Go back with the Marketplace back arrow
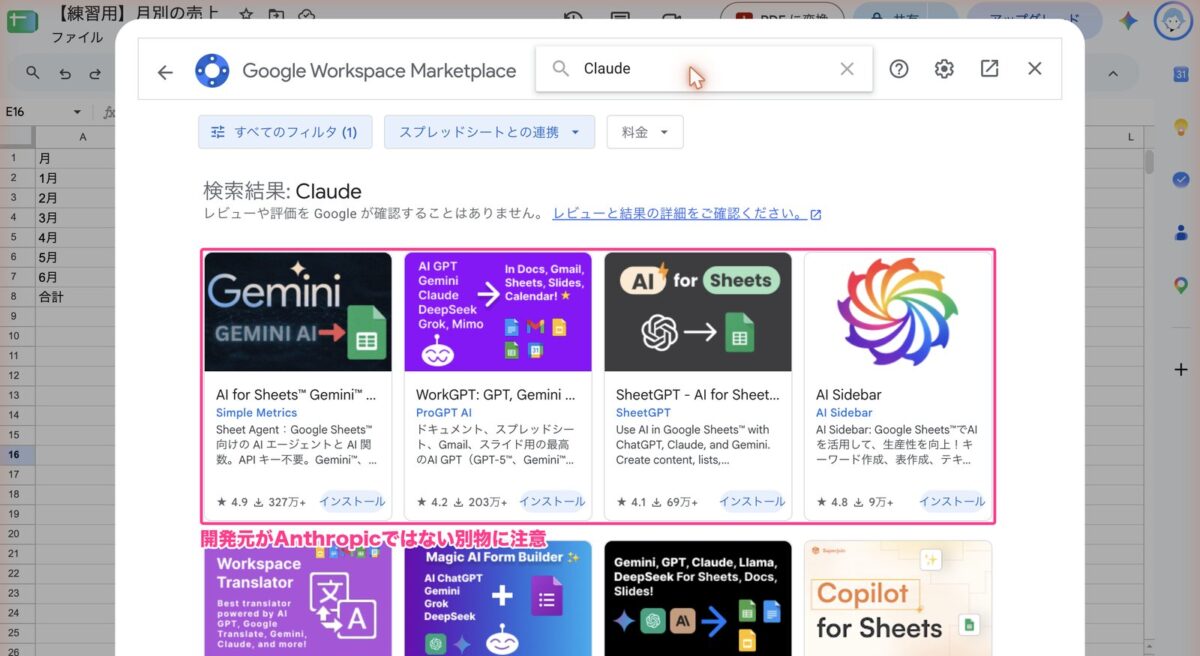 click(x=165, y=71)
